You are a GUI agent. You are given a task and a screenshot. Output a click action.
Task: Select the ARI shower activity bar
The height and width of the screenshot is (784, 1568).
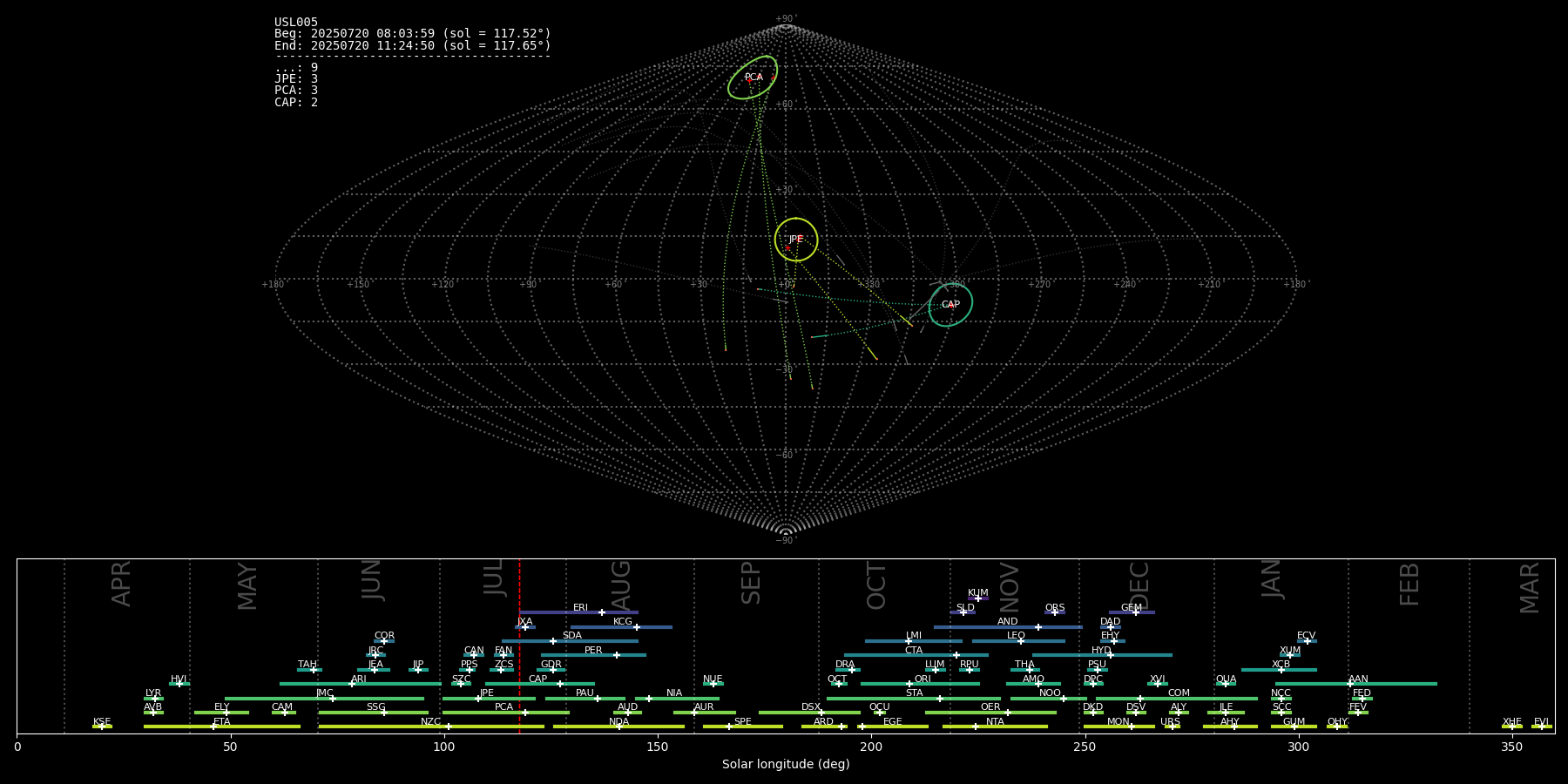[360, 684]
